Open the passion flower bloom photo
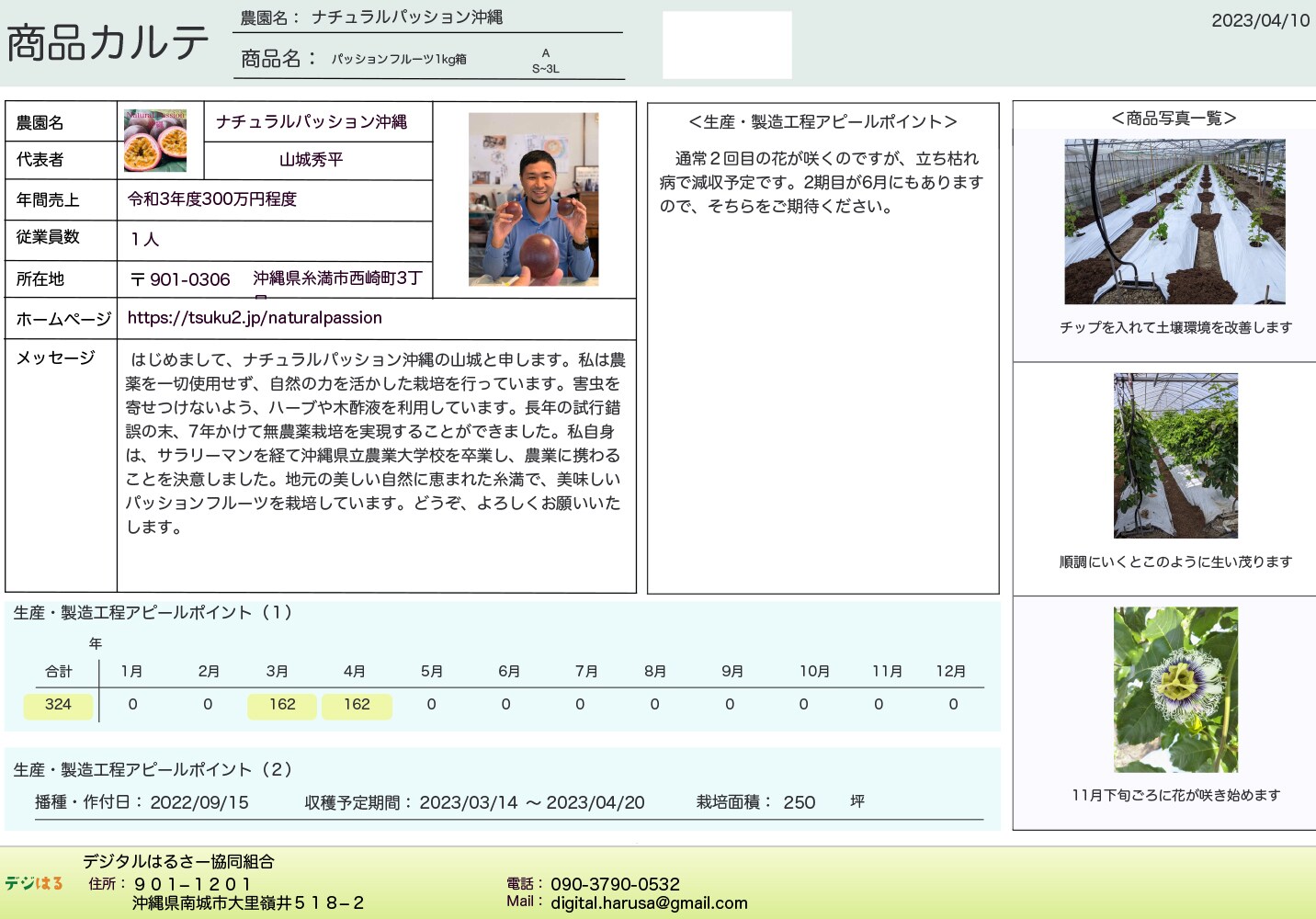Viewport: 1316px width, 919px height. (1174, 689)
